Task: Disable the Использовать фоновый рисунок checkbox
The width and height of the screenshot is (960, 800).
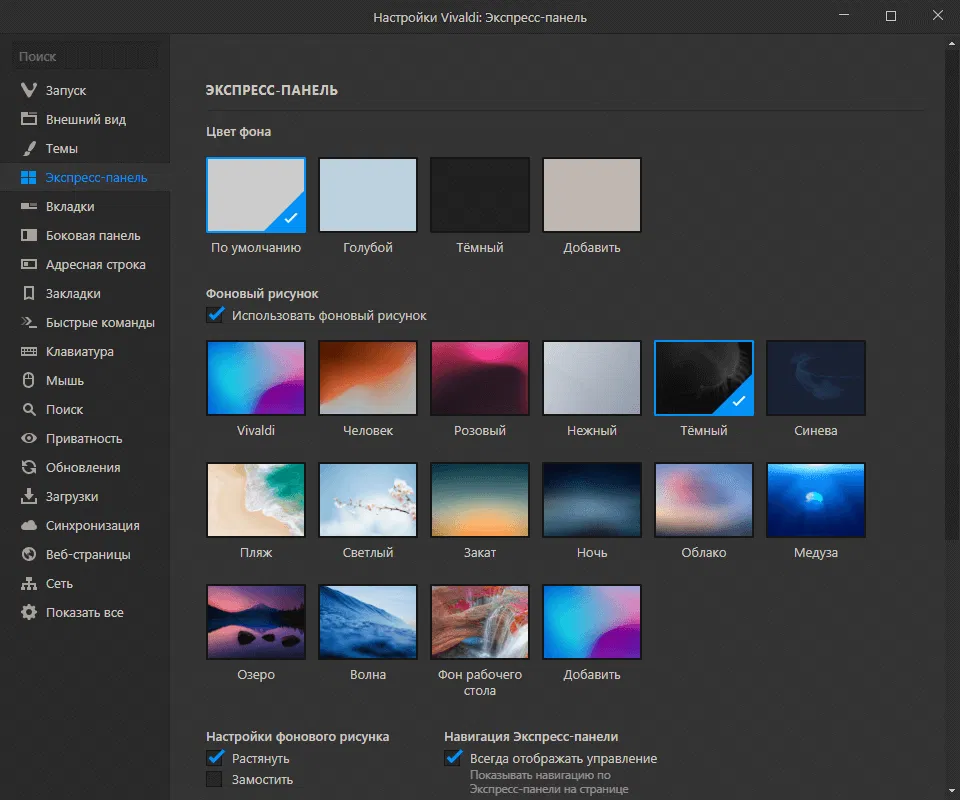Action: [x=215, y=315]
